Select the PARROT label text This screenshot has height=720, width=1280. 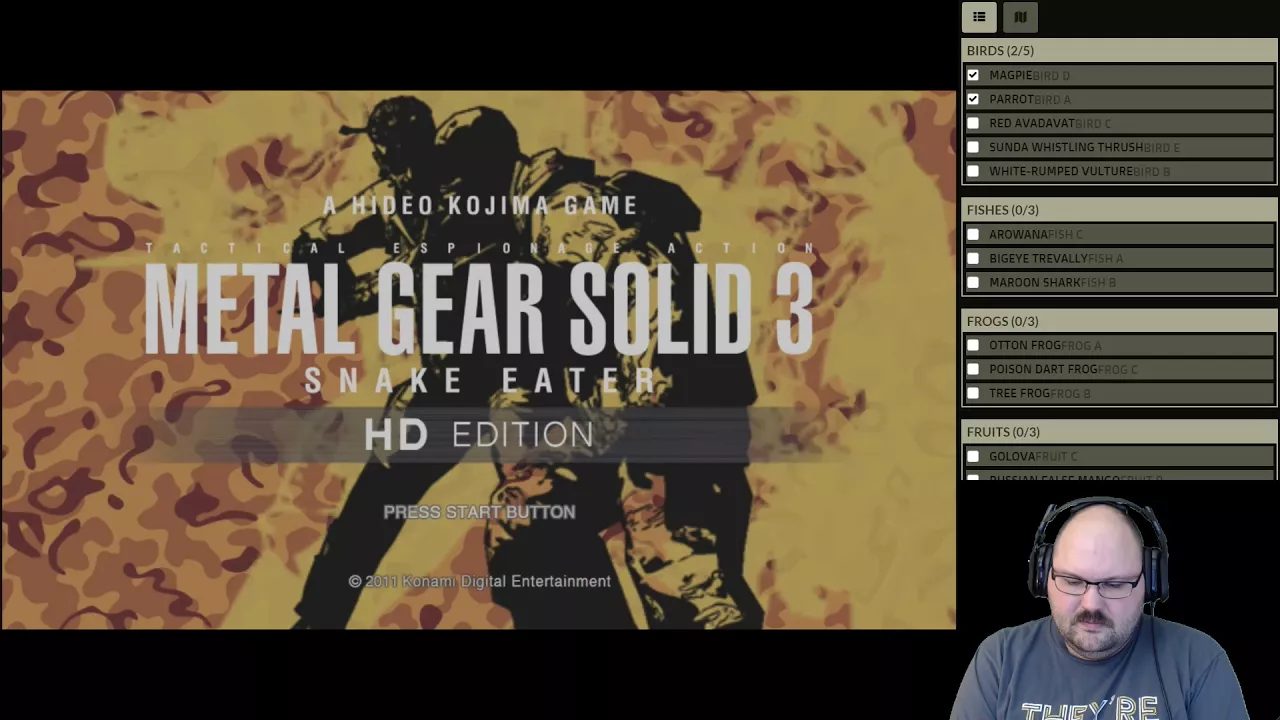[x=1011, y=99]
